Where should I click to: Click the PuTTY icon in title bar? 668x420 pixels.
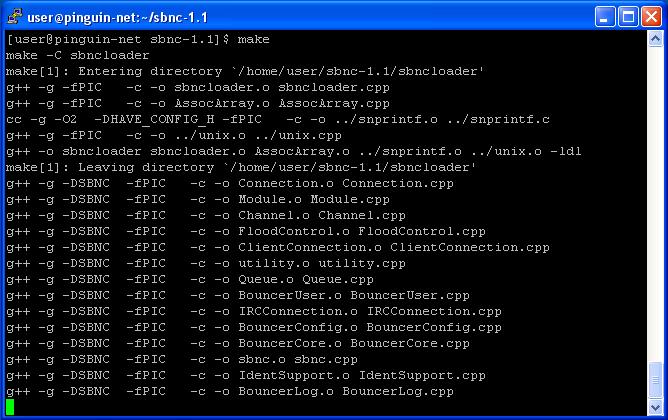[x=14, y=17]
